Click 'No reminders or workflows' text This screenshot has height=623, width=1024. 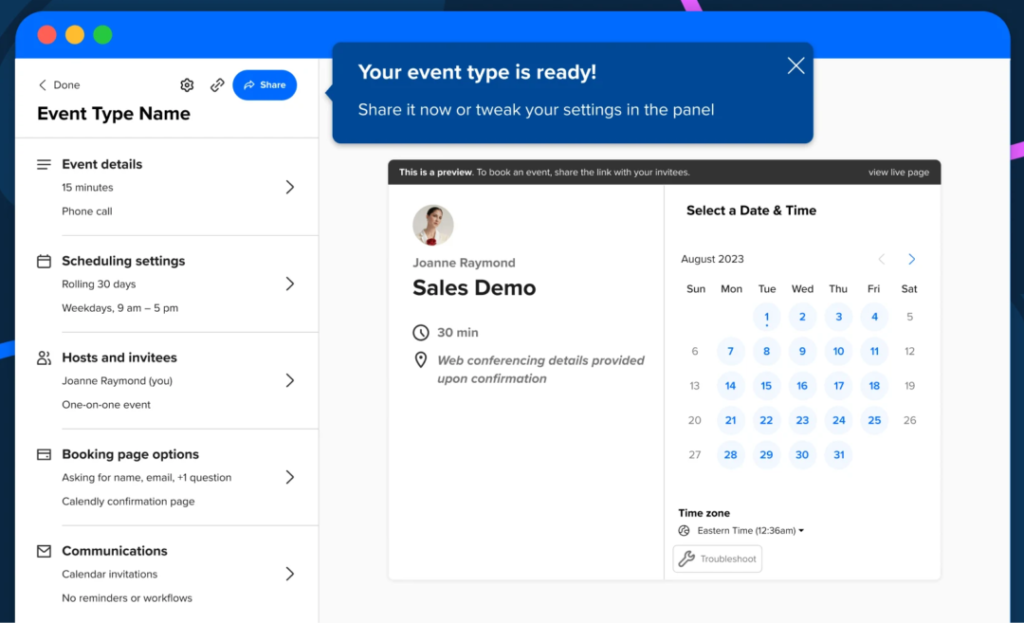tap(127, 598)
